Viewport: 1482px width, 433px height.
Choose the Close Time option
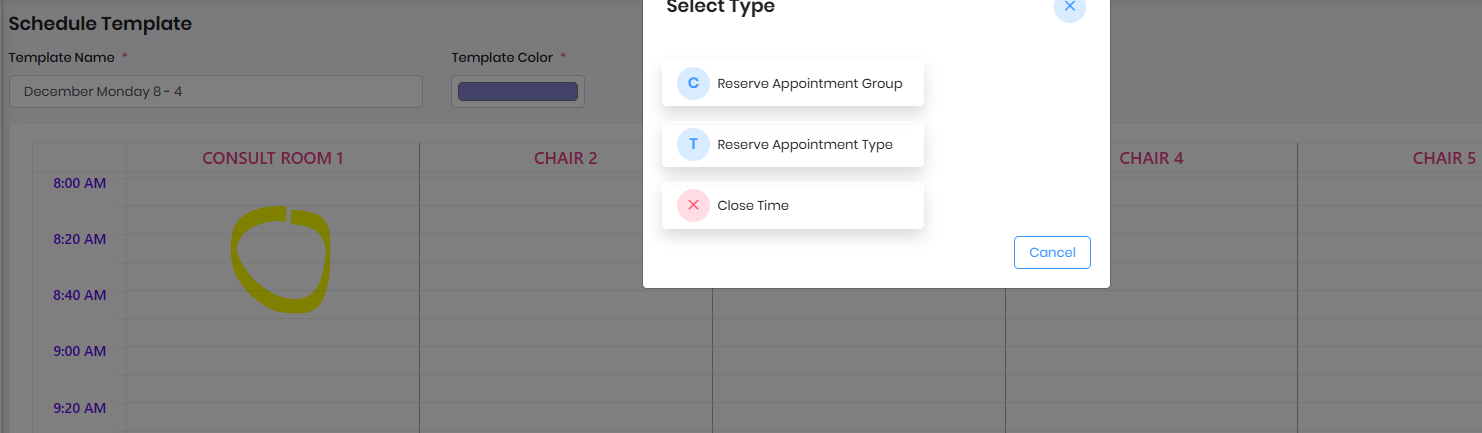tap(753, 206)
